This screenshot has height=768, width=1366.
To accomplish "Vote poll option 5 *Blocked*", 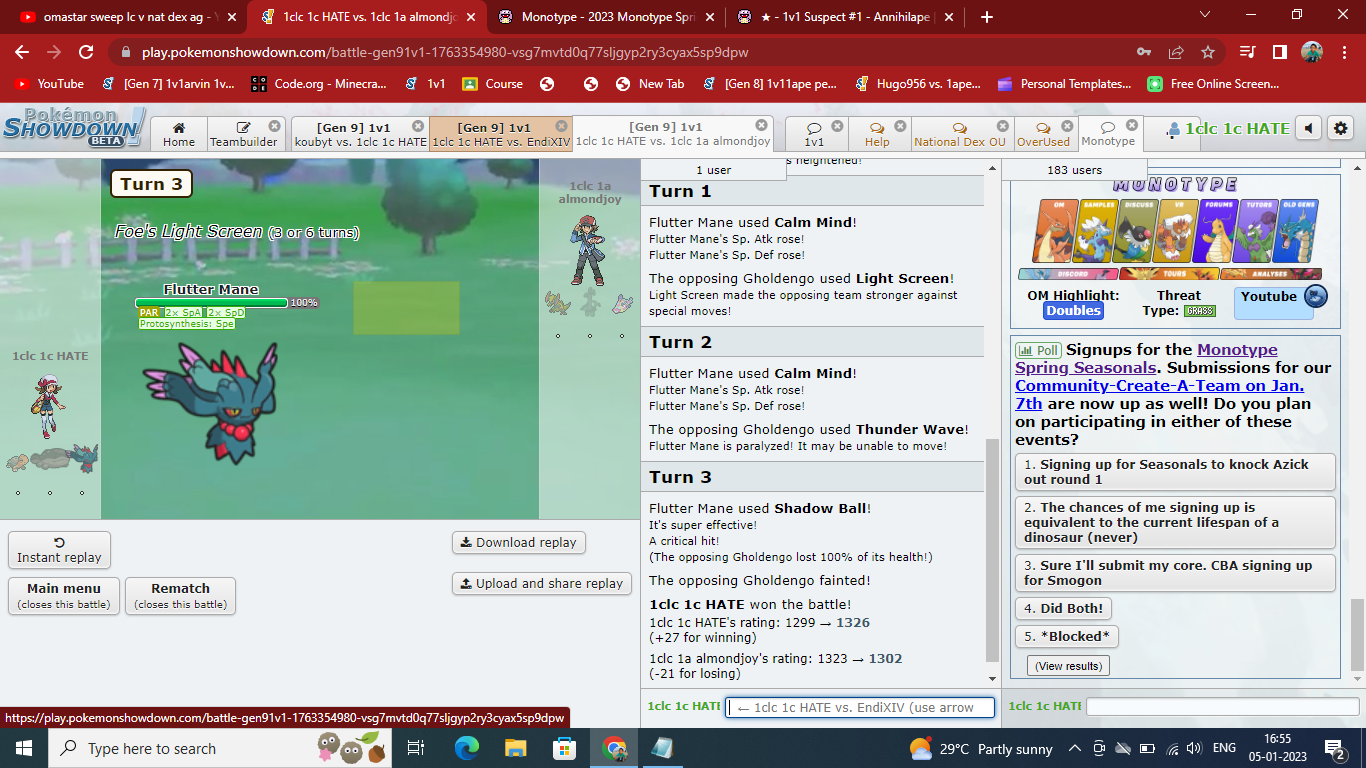I will pyautogui.click(x=1068, y=636).
